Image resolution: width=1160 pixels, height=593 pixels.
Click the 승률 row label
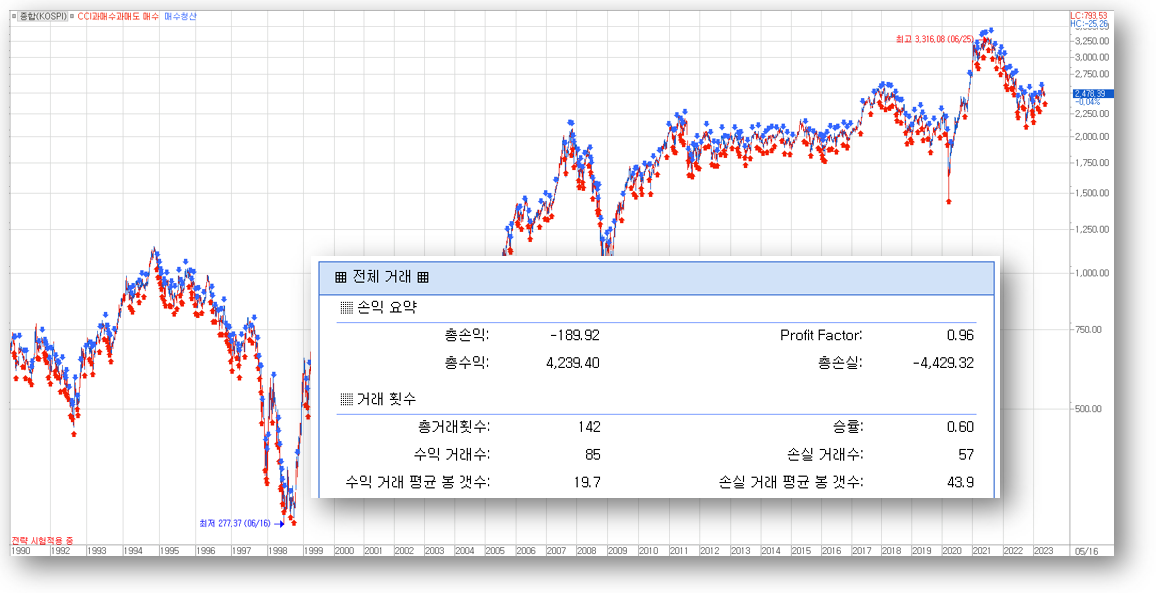coord(848,427)
